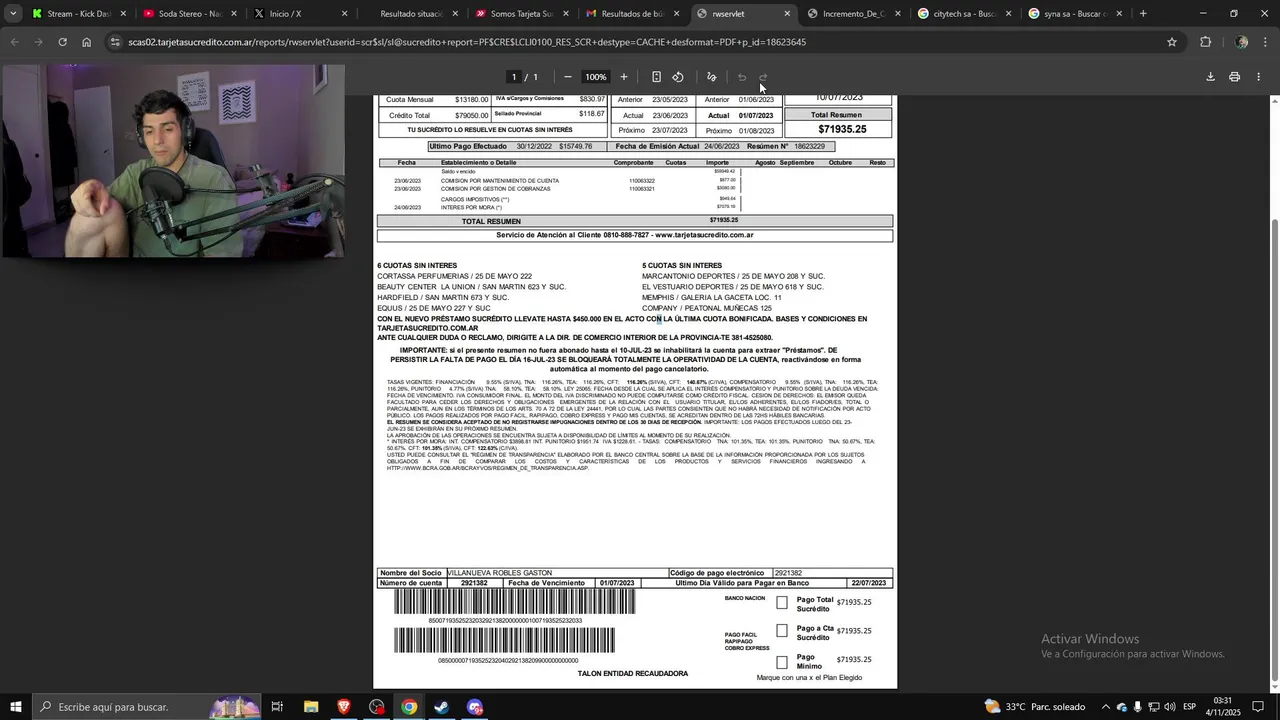
Task: Click ESP keyboard language indicator
Action: click(1189, 707)
